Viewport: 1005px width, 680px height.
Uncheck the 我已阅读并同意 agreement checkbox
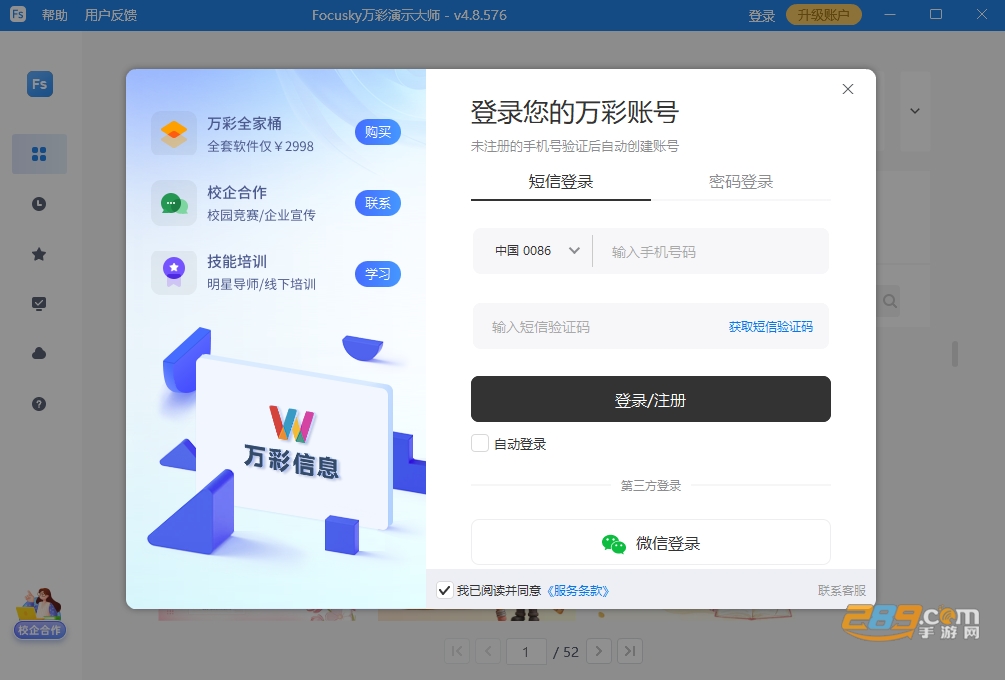click(444, 590)
